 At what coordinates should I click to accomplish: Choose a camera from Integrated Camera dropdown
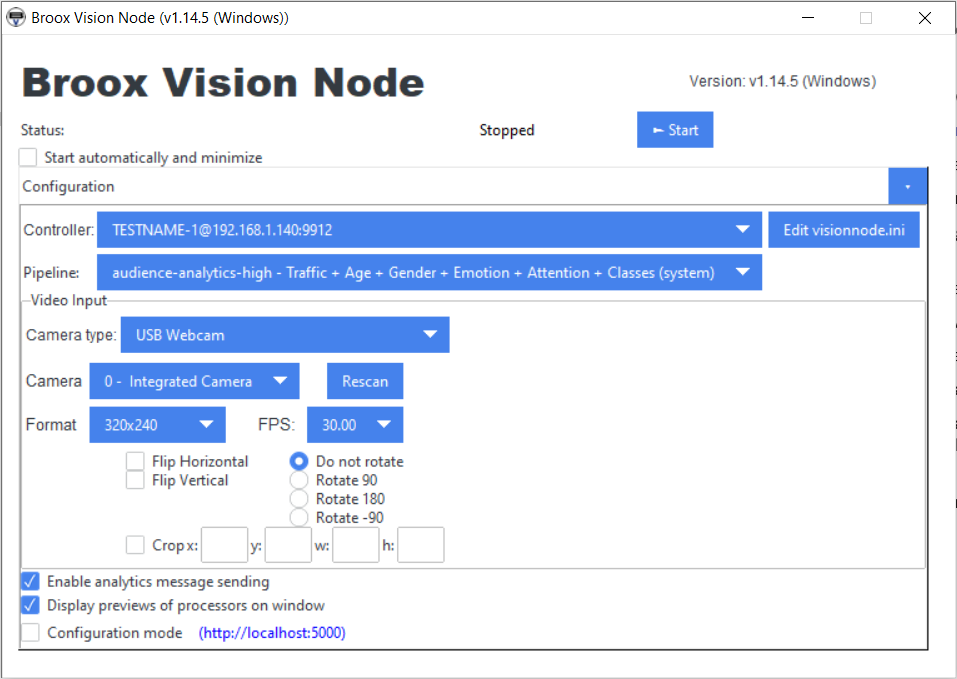194,381
